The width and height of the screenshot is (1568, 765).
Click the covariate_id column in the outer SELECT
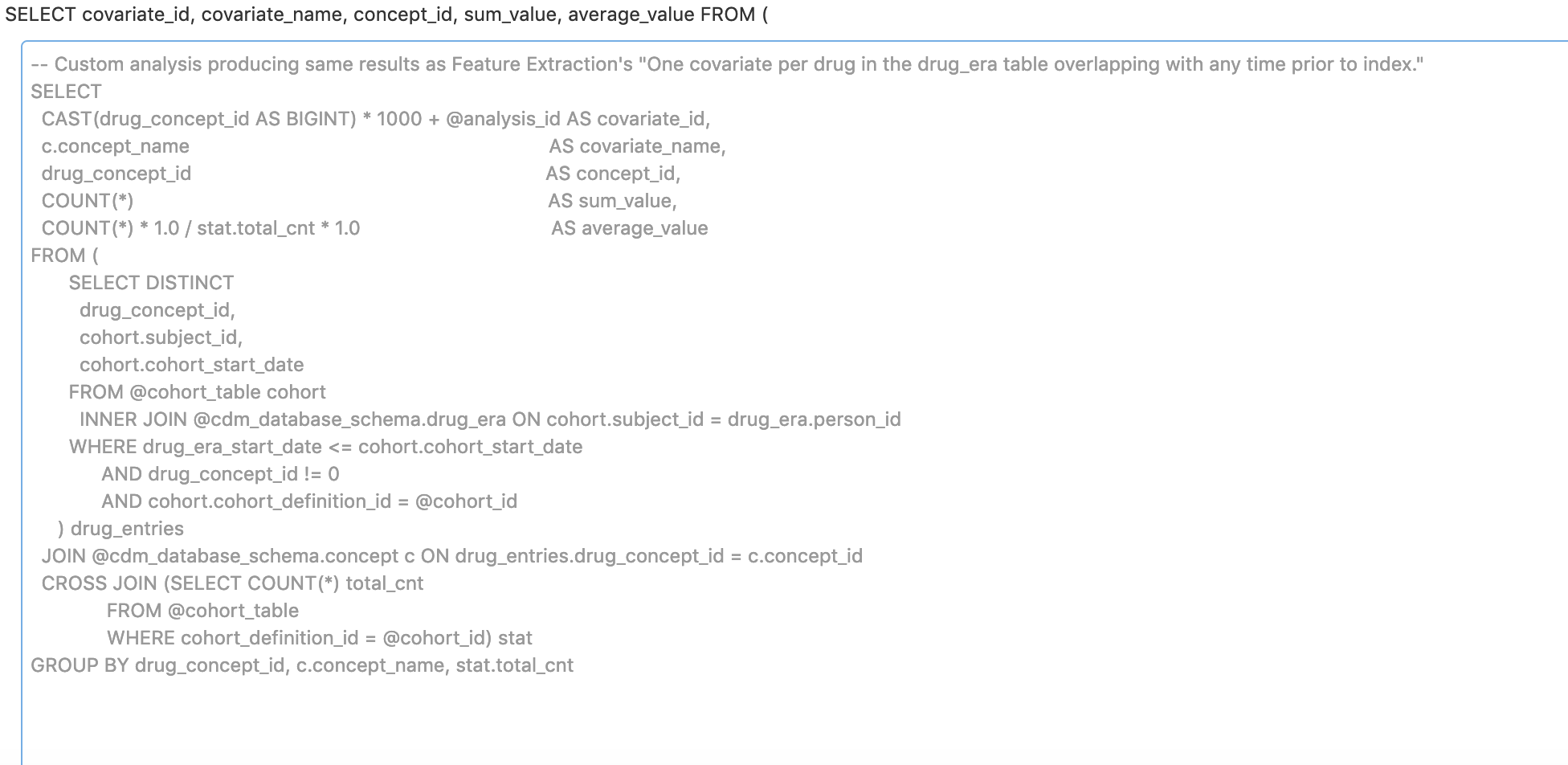click(137, 14)
